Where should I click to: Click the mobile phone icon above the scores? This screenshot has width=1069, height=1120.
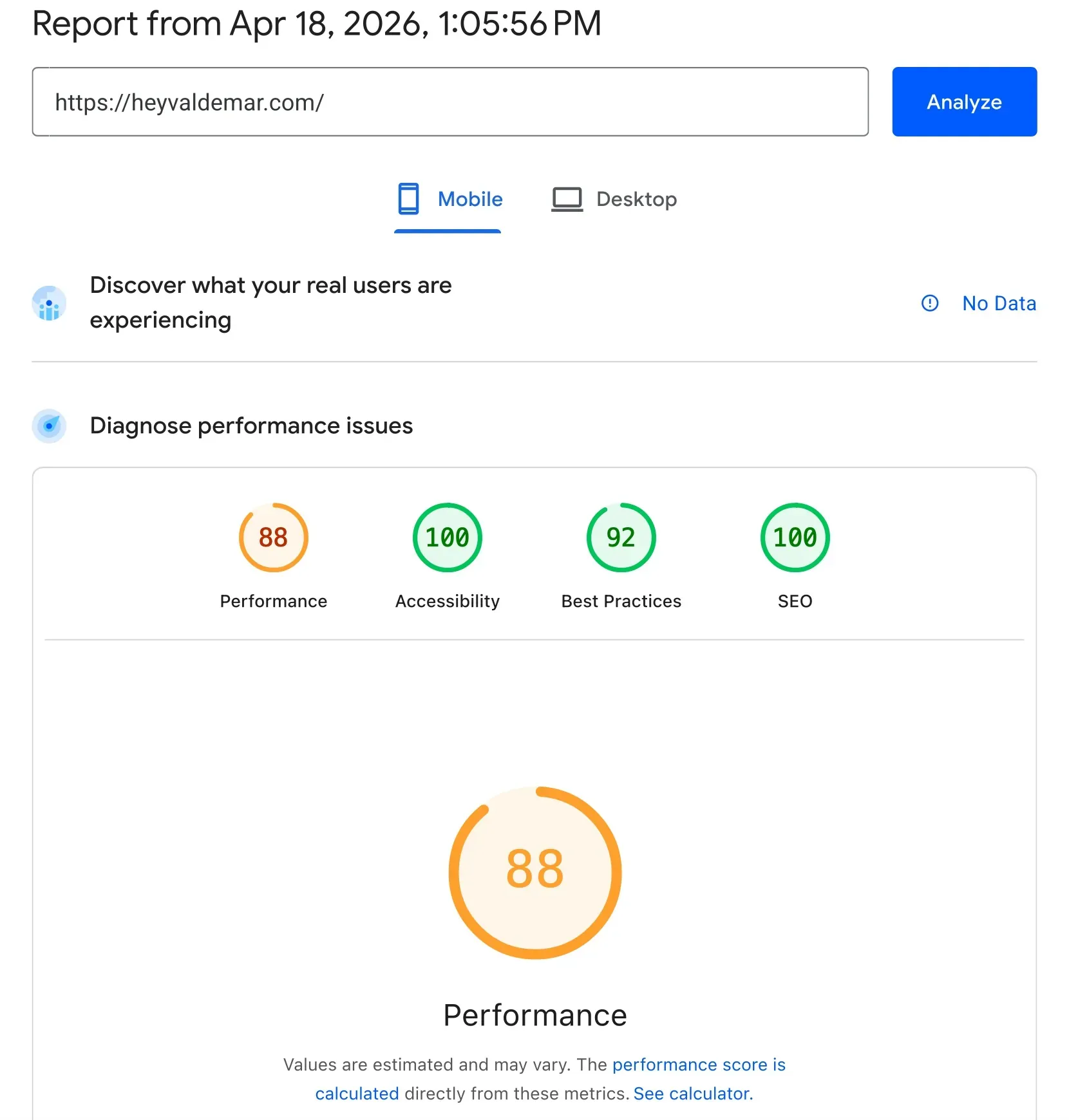pos(408,198)
